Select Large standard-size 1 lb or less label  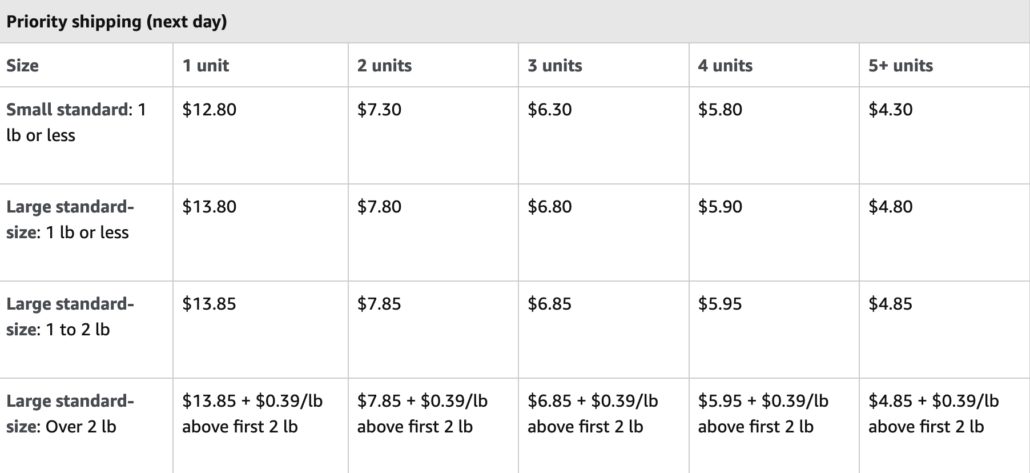(70, 219)
